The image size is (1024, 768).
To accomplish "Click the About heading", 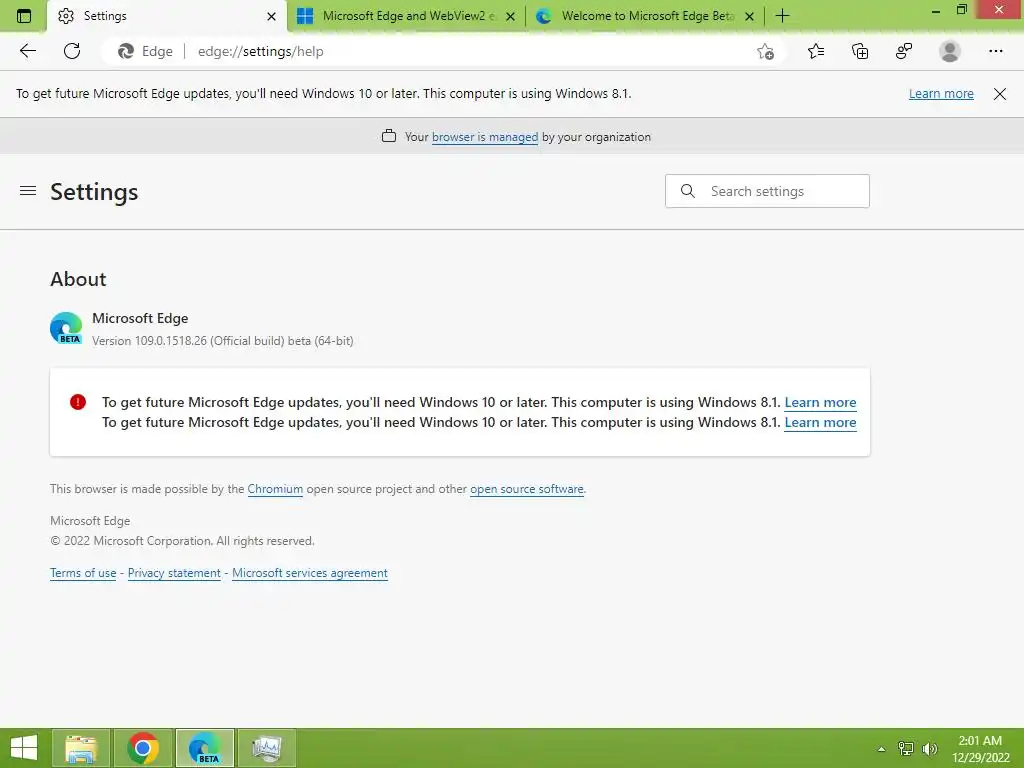I will coord(78,279).
